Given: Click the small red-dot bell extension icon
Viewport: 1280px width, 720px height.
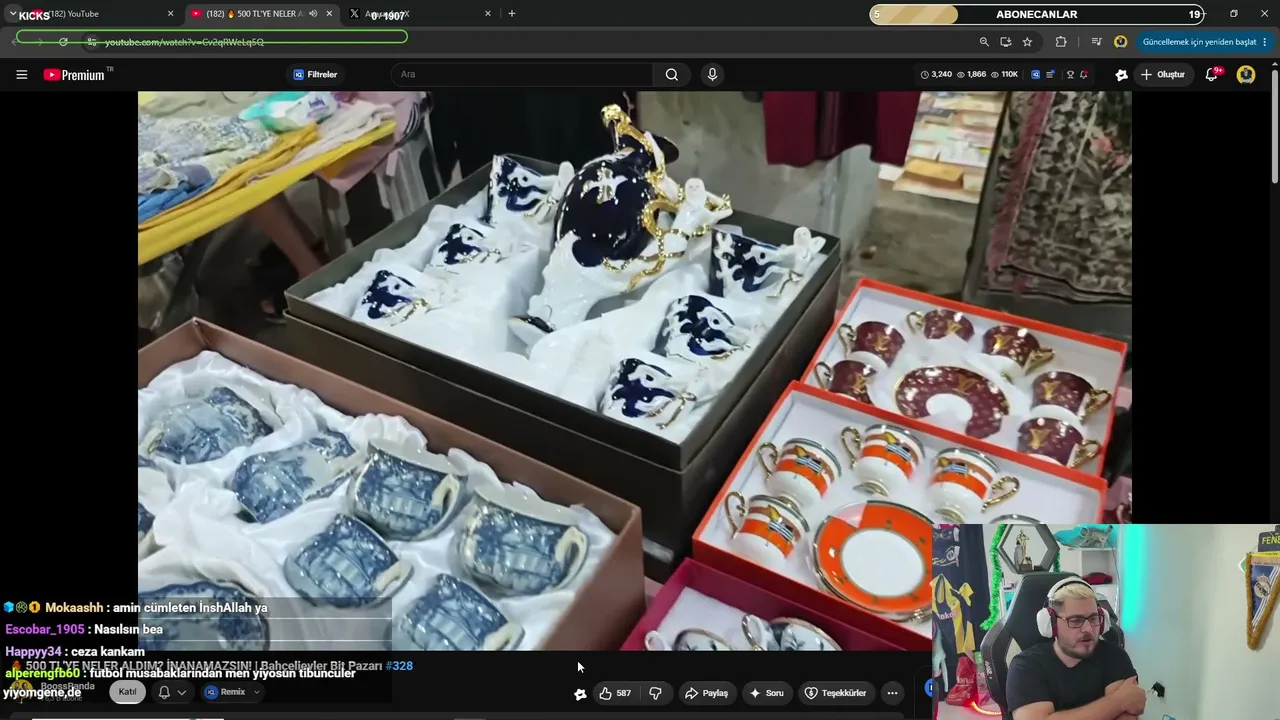Looking at the screenshot, I should coord(1084,75).
